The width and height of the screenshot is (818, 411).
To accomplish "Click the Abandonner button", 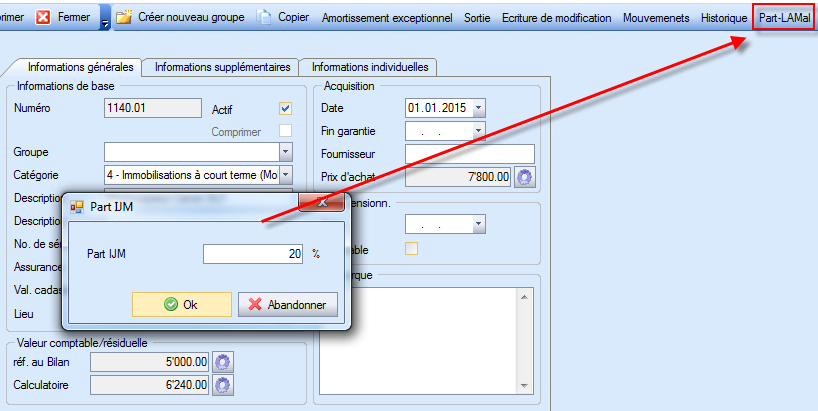I will coord(288,304).
